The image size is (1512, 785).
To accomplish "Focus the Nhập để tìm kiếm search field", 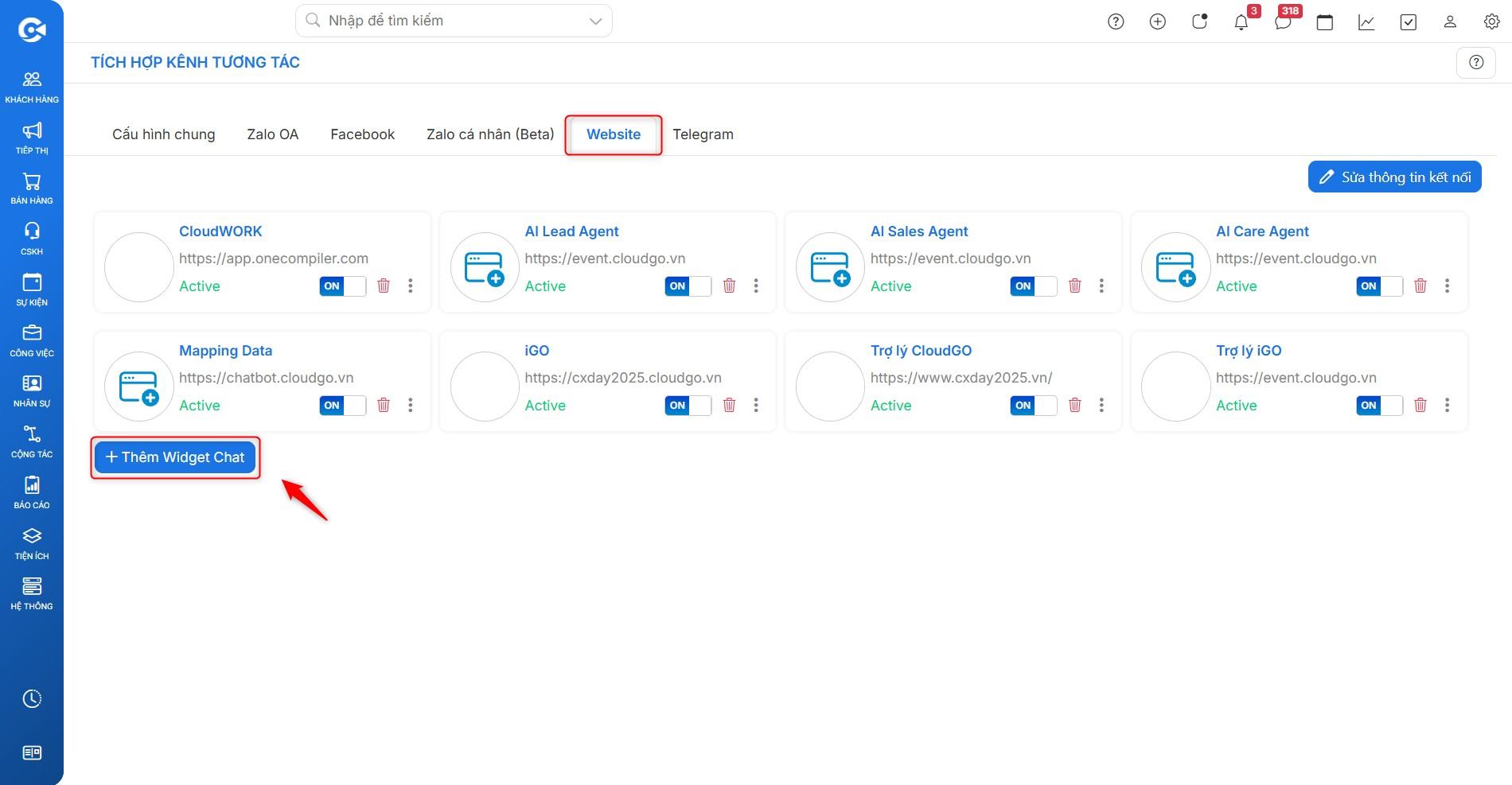I will (454, 21).
